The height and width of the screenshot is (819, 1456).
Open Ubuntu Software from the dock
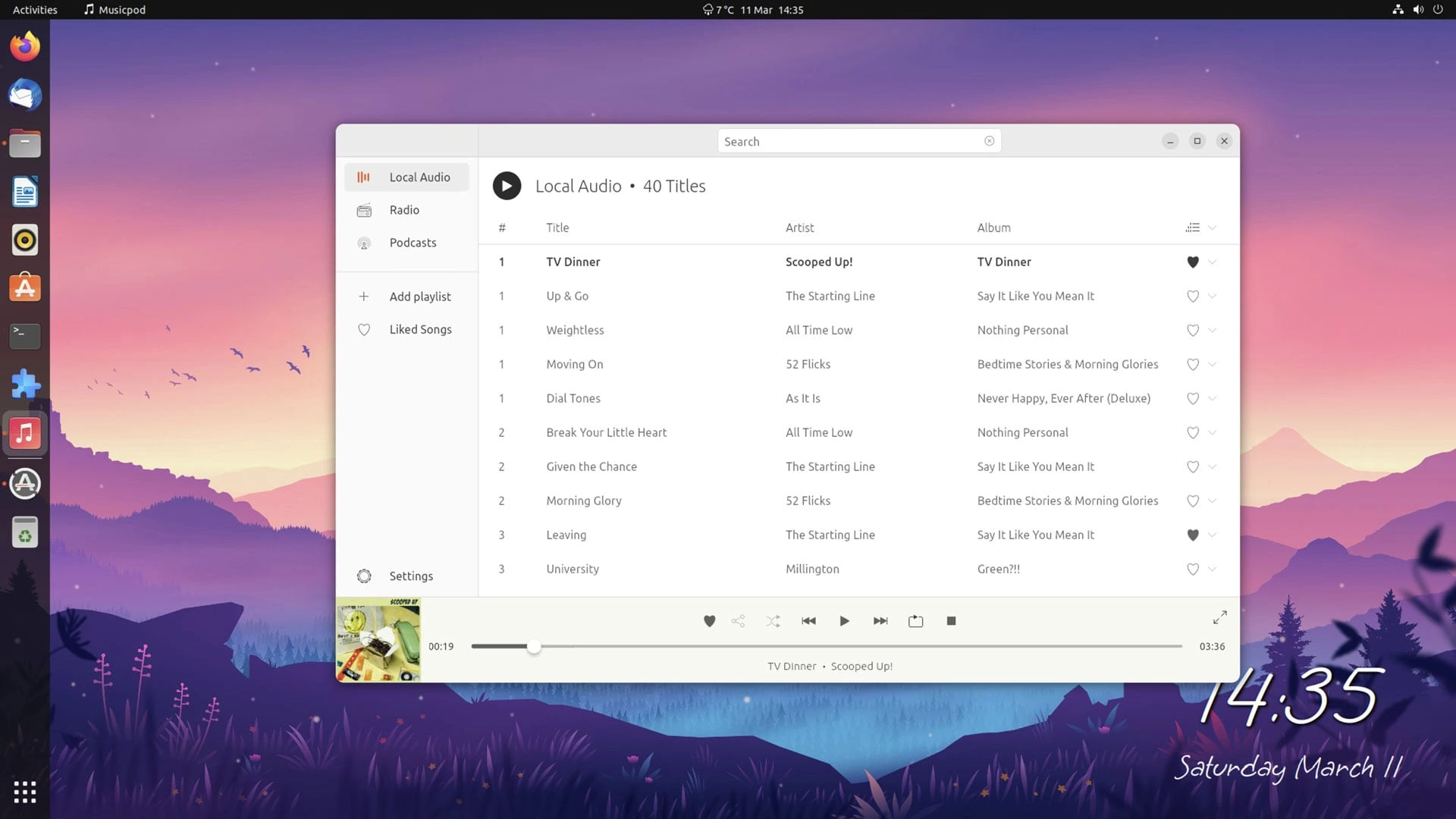pos(25,288)
